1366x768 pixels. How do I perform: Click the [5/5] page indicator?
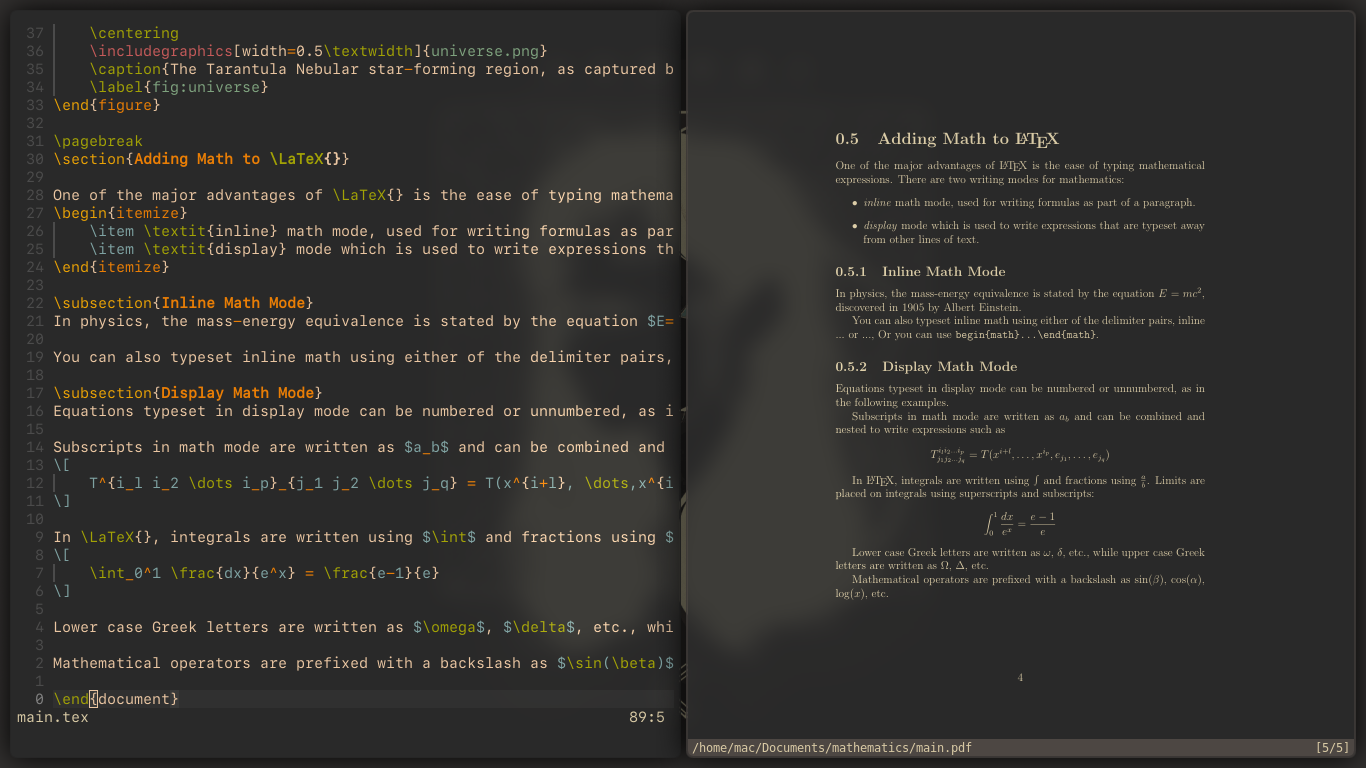coord(1332,748)
